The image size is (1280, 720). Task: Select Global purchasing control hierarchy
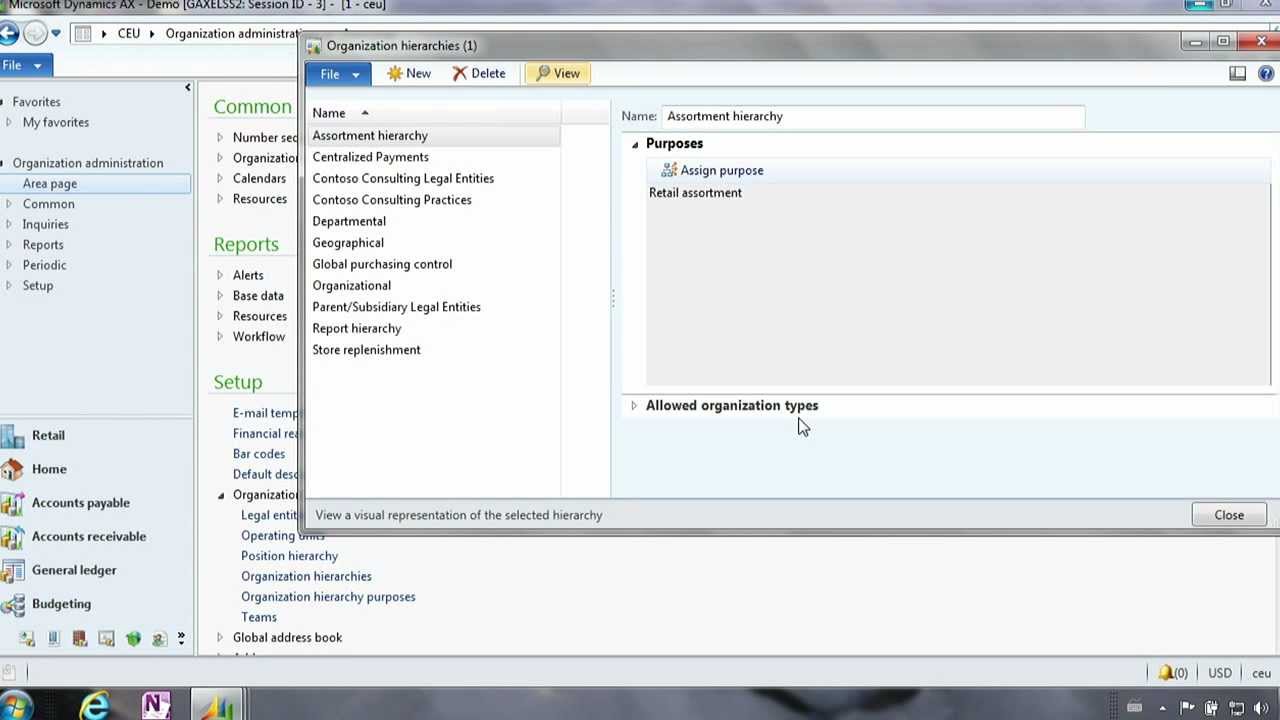click(382, 264)
